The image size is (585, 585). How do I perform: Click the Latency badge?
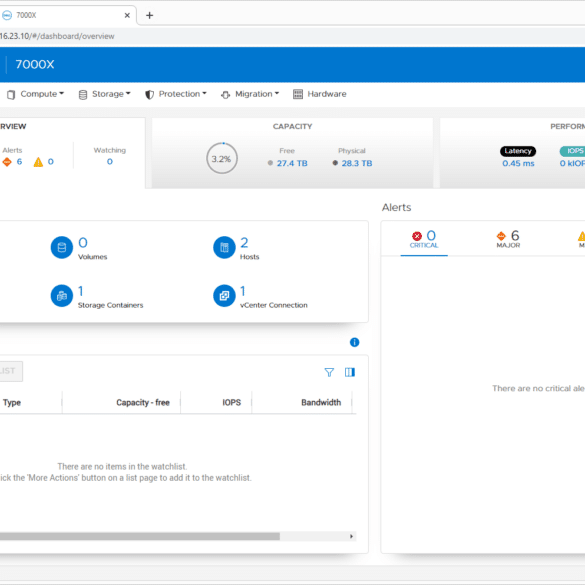point(518,151)
